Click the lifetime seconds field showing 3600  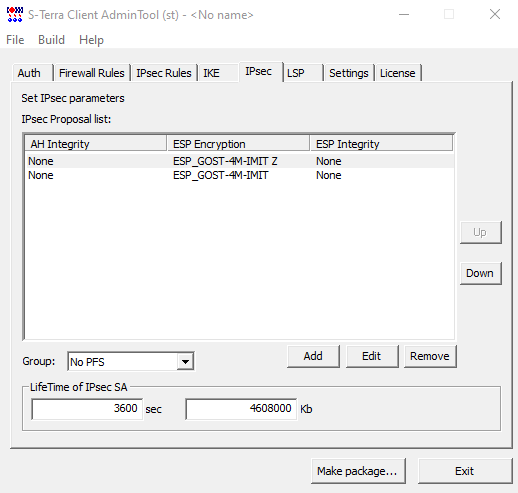[x=87, y=409]
